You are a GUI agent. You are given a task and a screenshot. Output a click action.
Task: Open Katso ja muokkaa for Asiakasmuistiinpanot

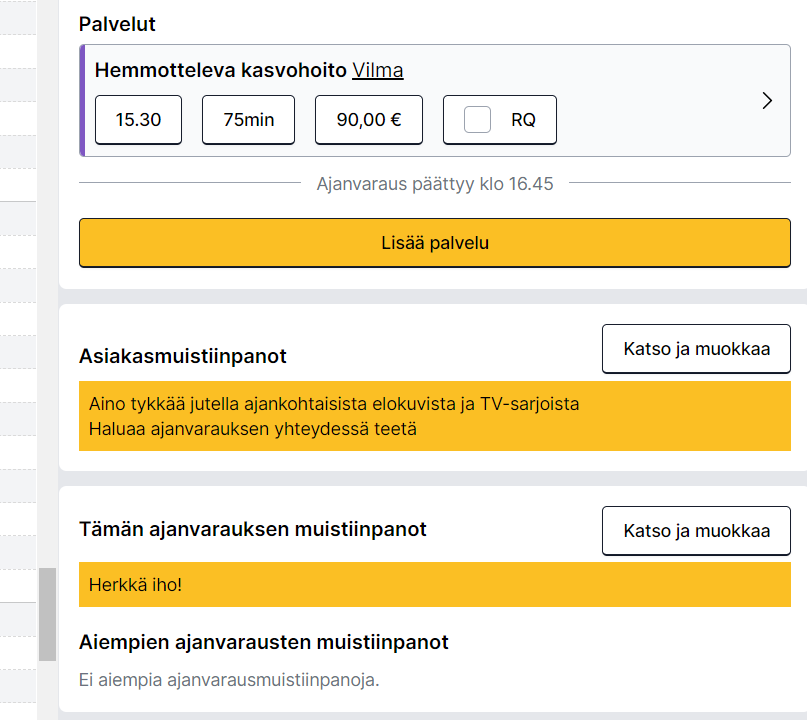pyautogui.click(x=696, y=348)
